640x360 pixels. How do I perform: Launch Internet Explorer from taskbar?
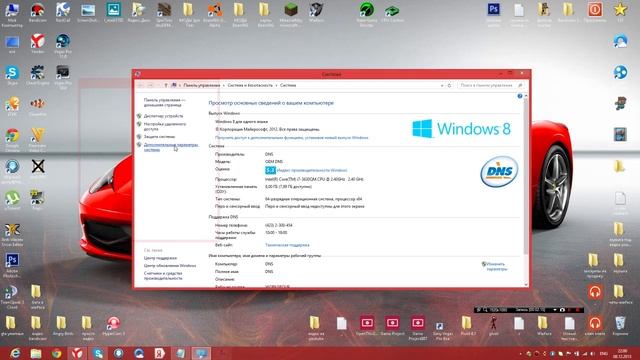[x=15, y=353]
